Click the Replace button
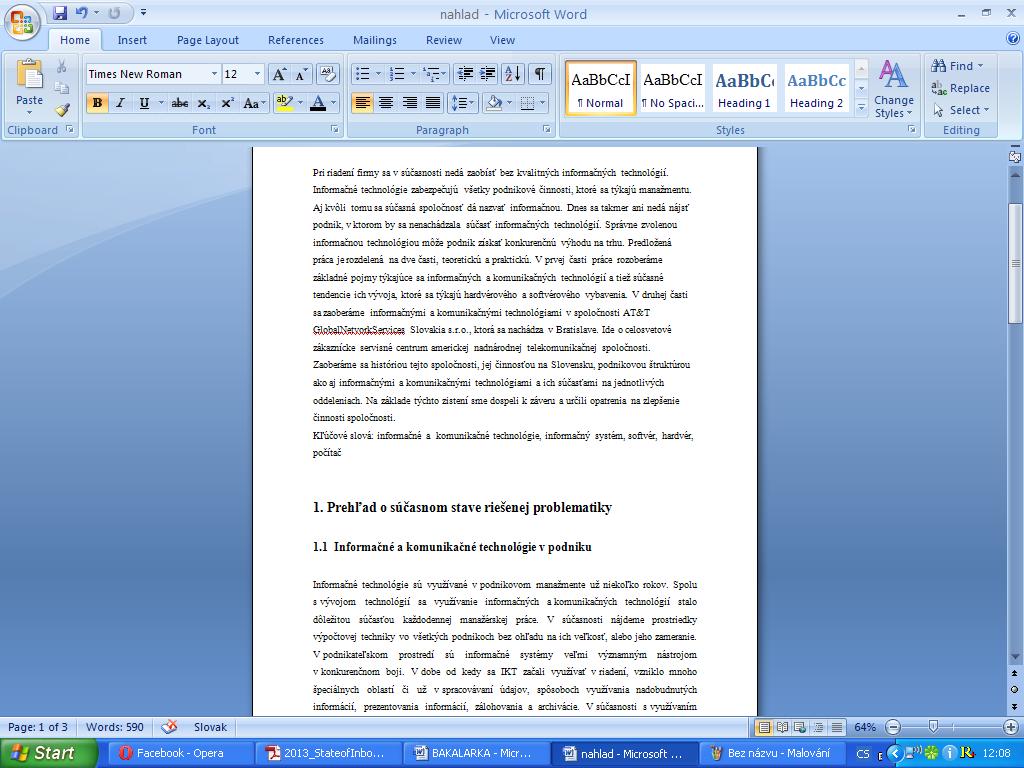The height and width of the screenshot is (768, 1024). 960,88
